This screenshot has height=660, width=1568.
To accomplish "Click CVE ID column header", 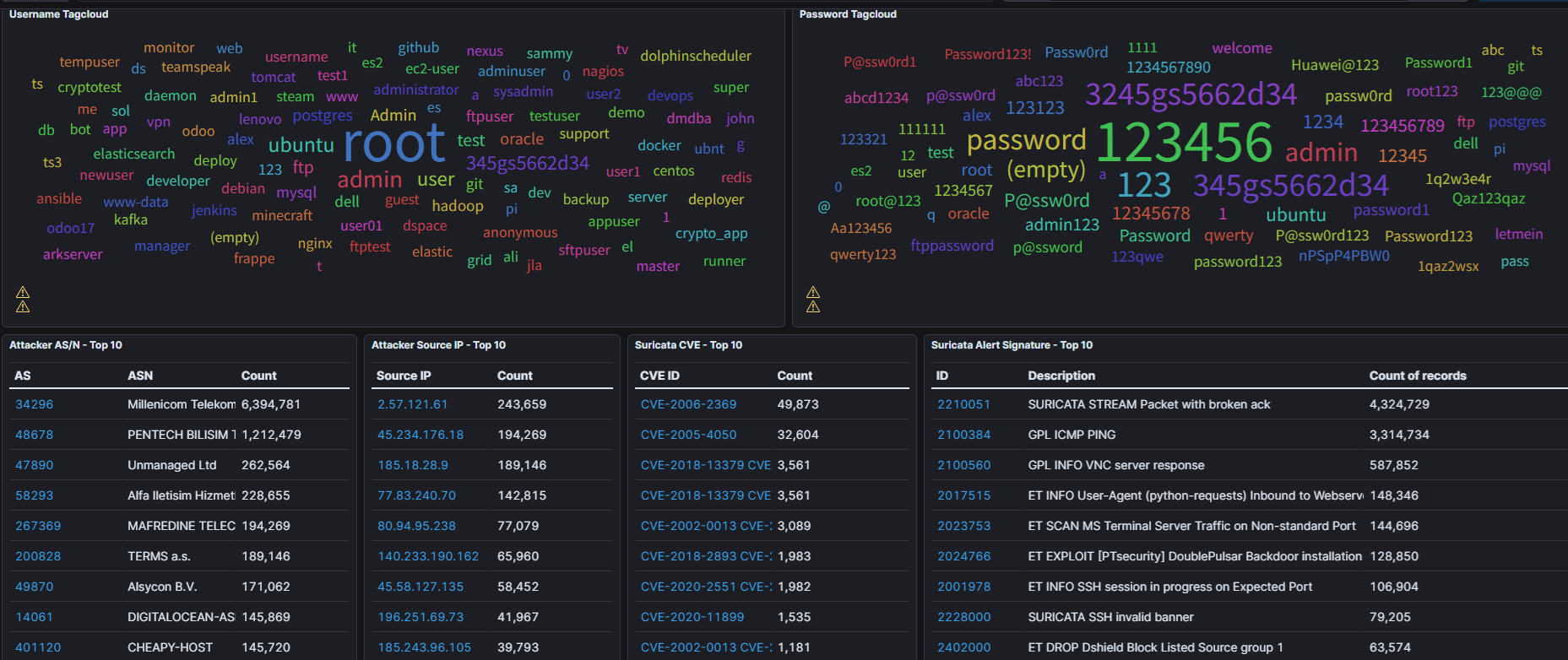I will [x=659, y=376].
